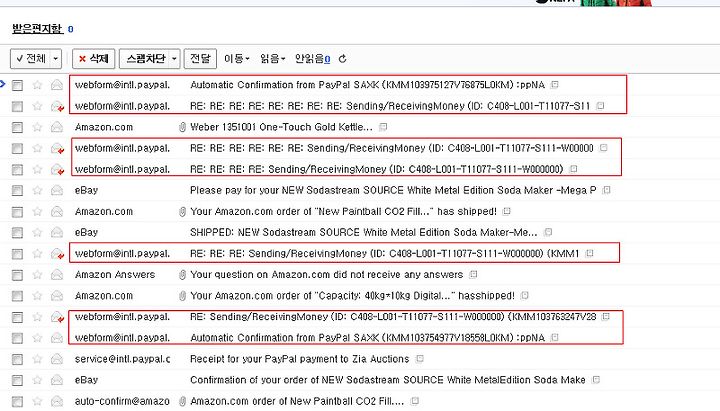Click the 스팸차단 spam block button
This screenshot has height=411, width=720.
(x=145, y=59)
